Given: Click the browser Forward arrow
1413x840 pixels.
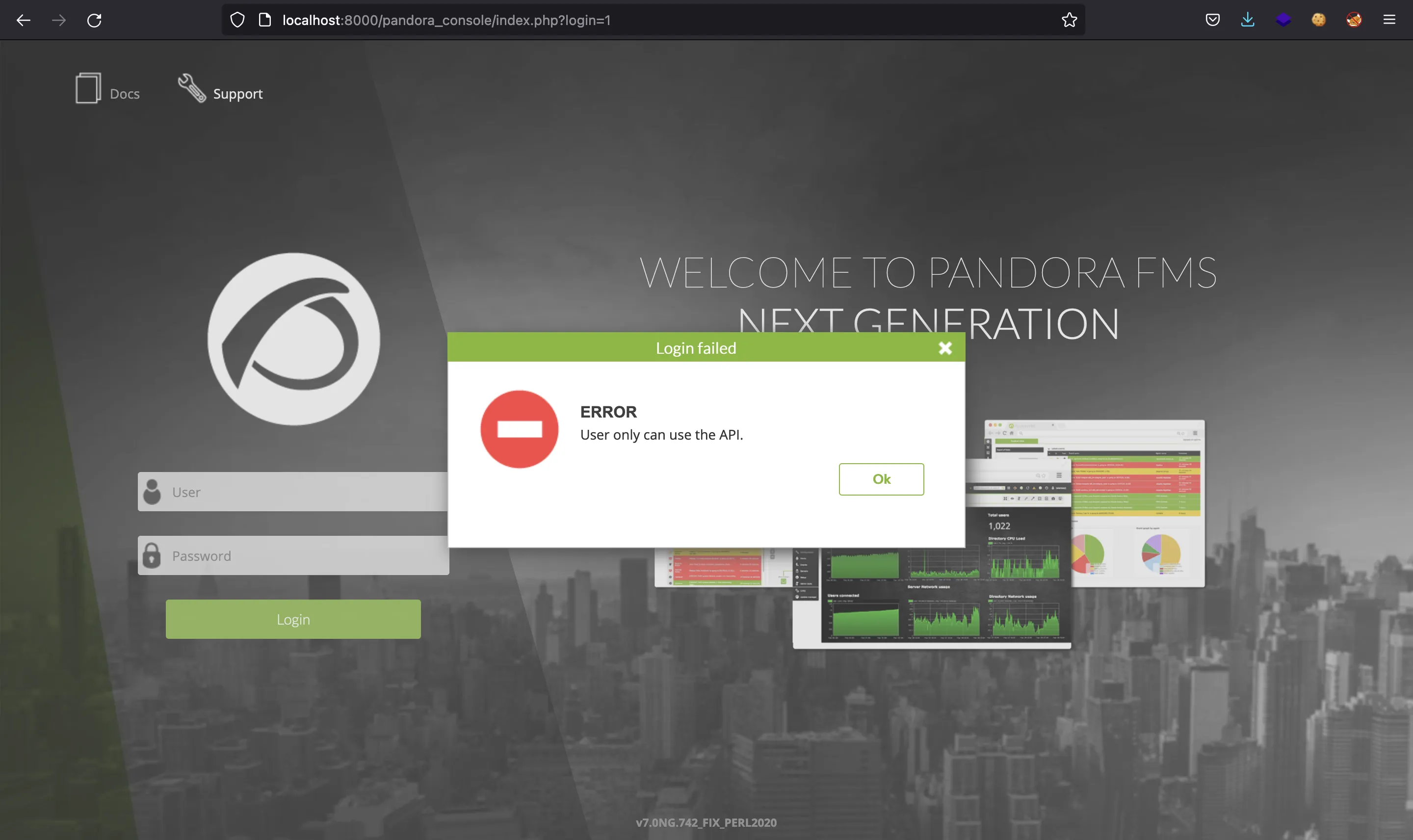Looking at the screenshot, I should coord(59,21).
